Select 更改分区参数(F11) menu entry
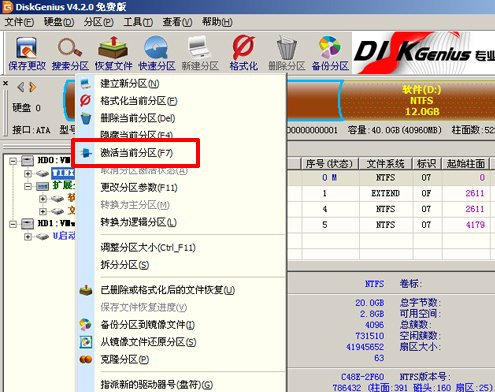The height and width of the screenshot is (392, 495). tap(181, 188)
